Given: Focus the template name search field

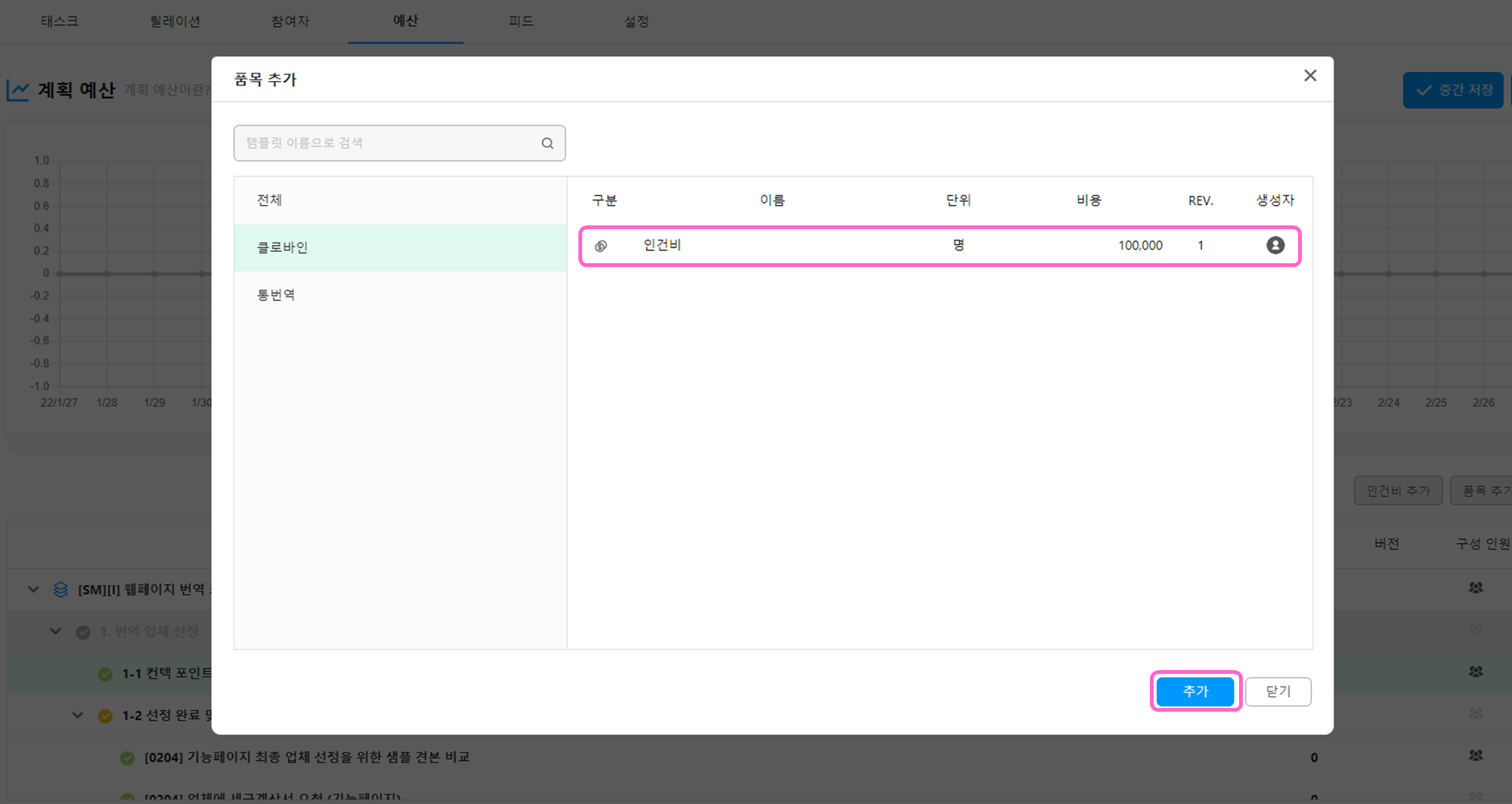Looking at the screenshot, I should pyautogui.click(x=399, y=143).
